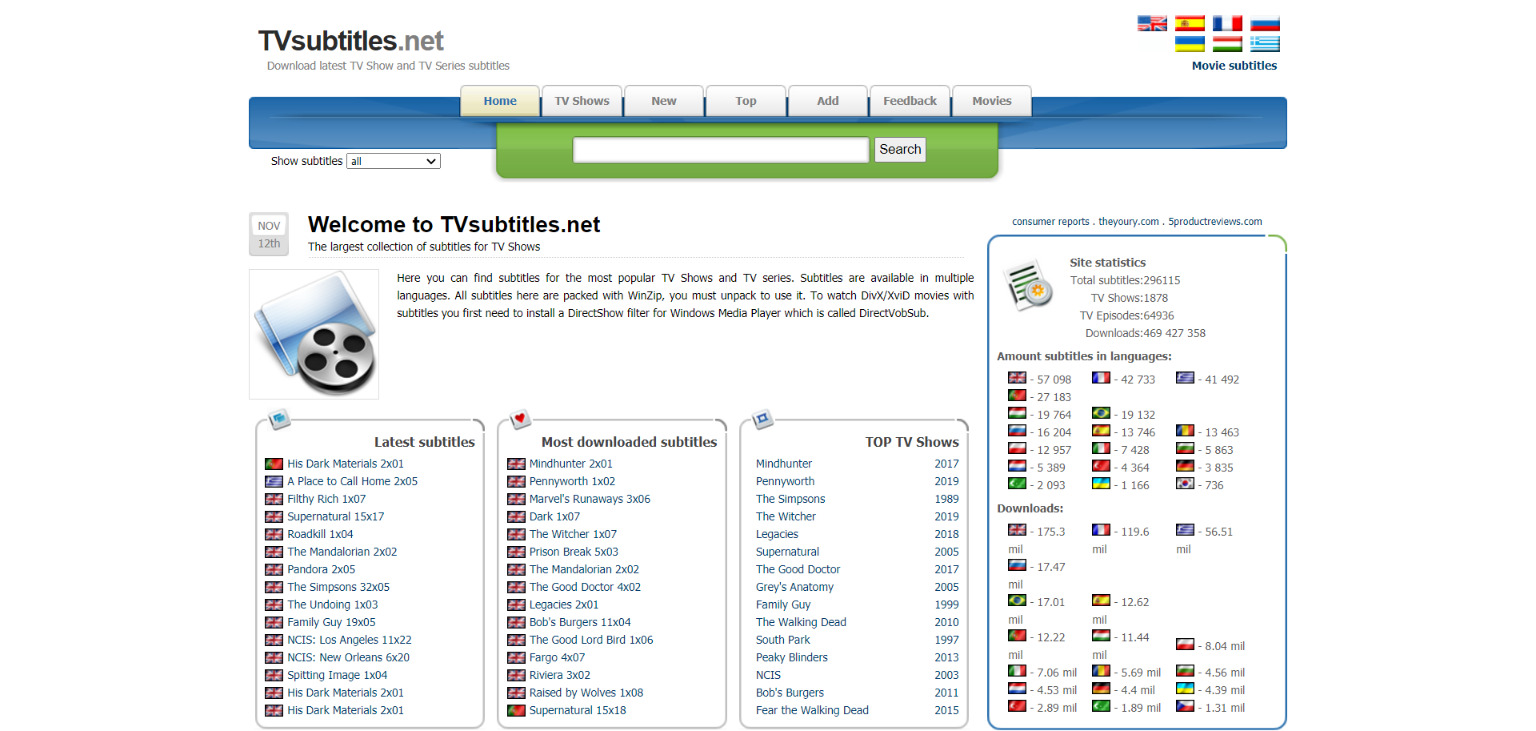The image size is (1536, 731).
Task: Click the site statistics document icon
Action: [x=1029, y=285]
